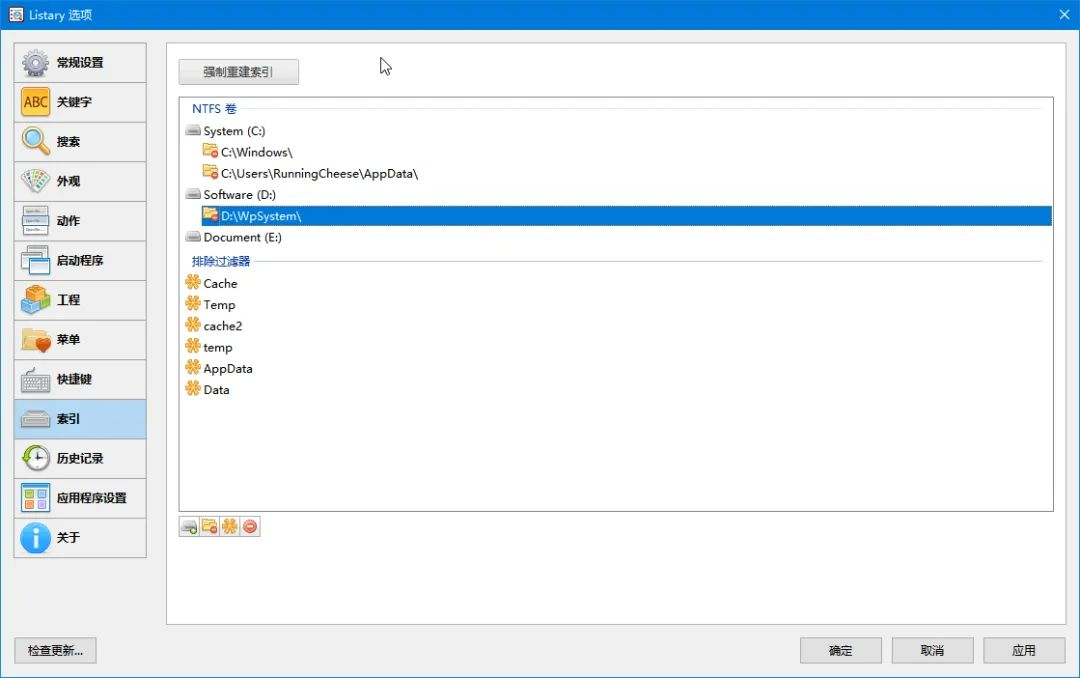
Task: Click the filter icon beside Cache
Action: (193, 282)
